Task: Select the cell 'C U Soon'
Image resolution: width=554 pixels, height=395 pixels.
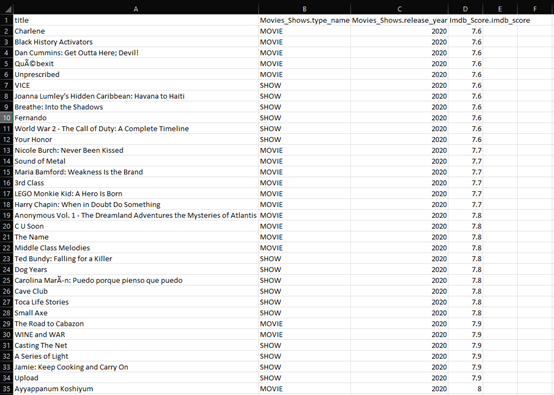Action: 136,226
